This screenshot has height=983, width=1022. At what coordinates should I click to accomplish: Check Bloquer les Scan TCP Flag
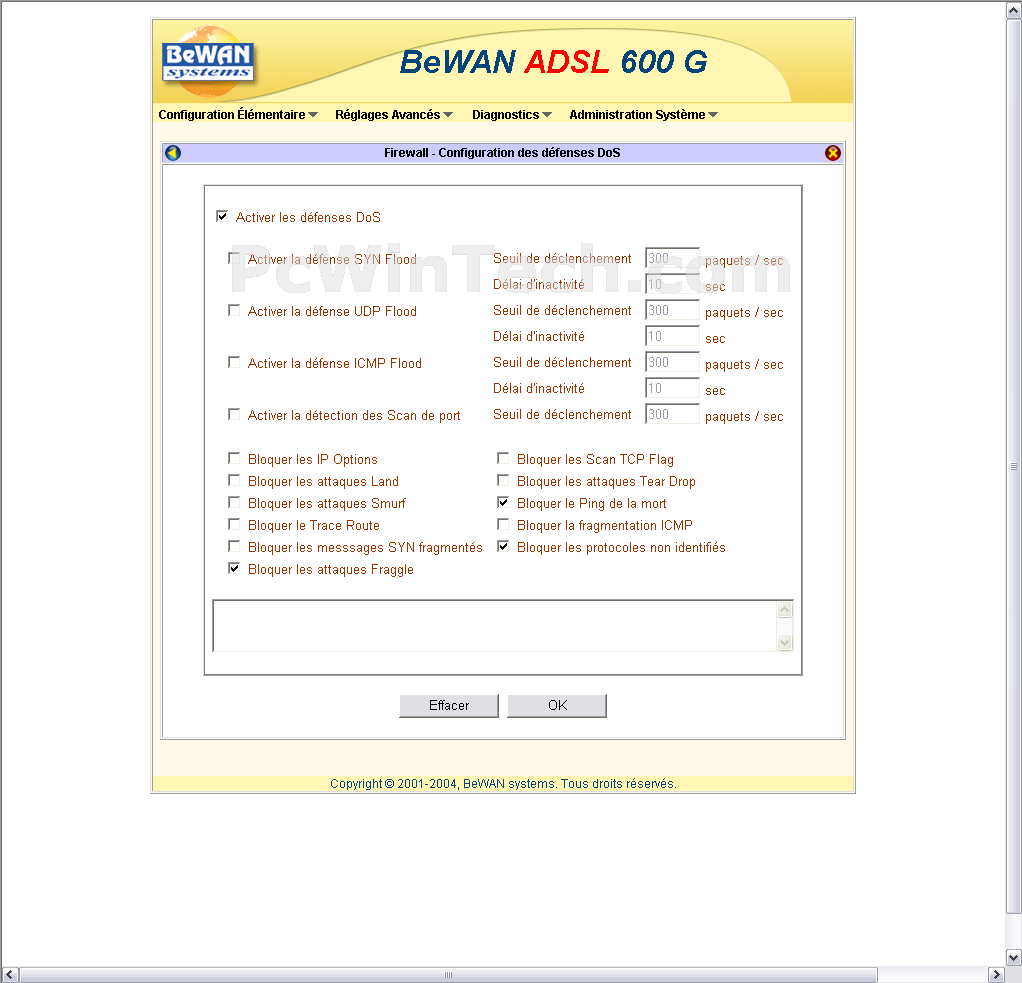(503, 458)
